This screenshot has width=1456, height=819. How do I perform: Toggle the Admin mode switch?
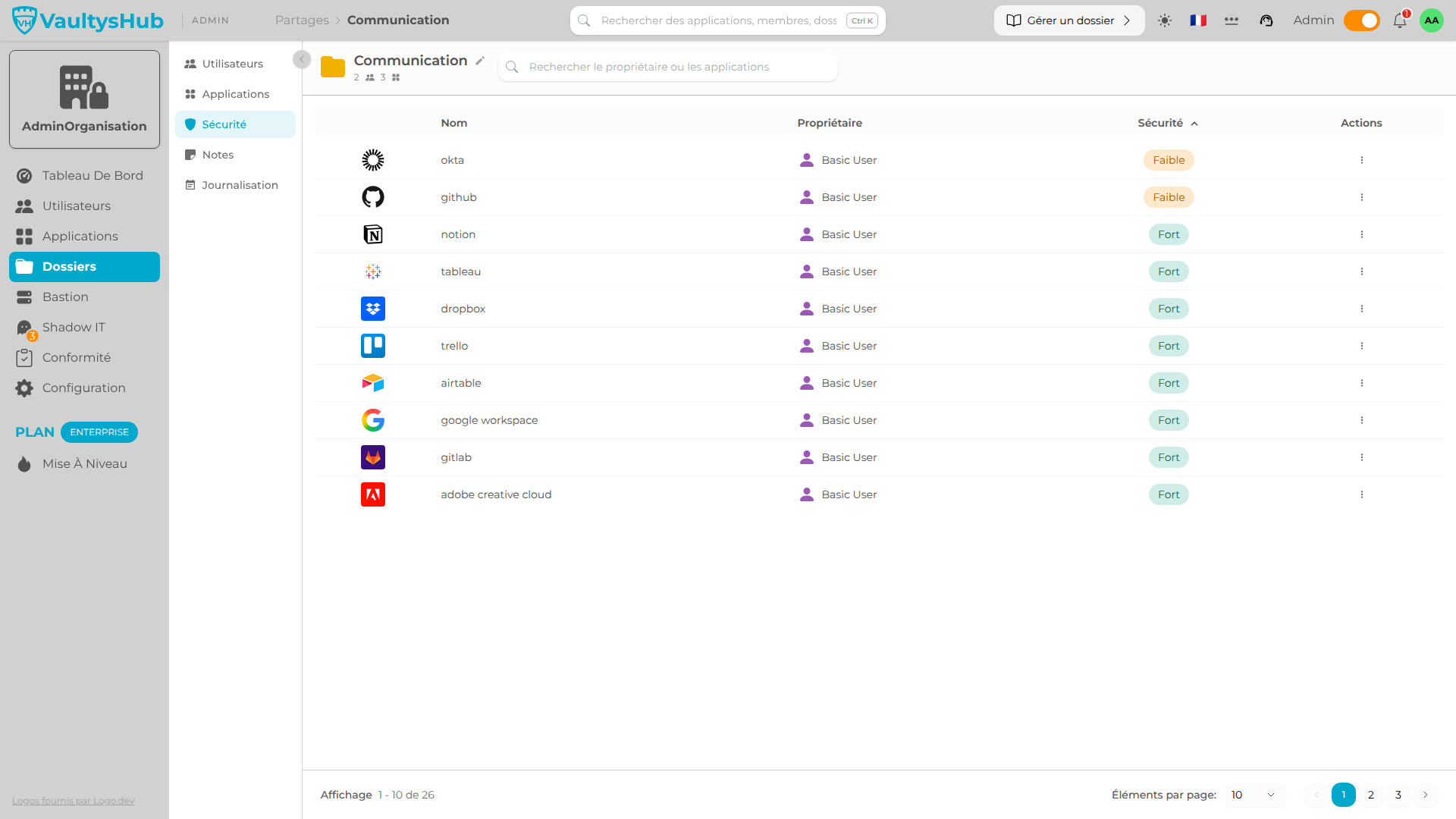(1362, 20)
